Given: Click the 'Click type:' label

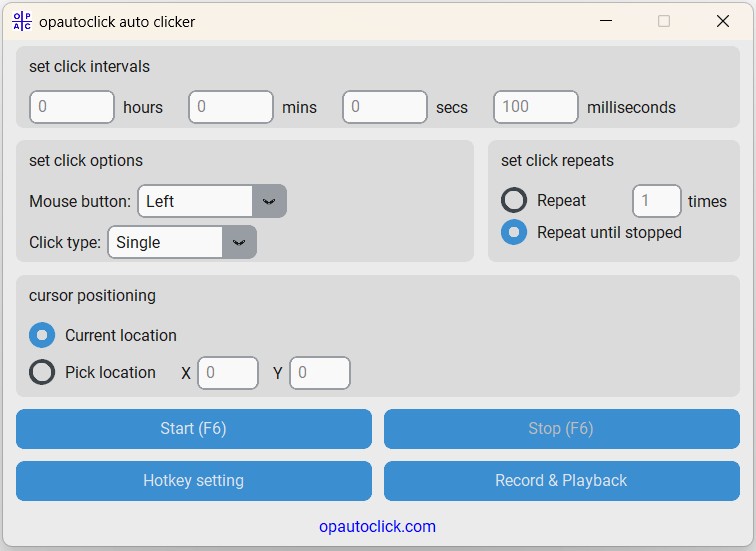Looking at the screenshot, I should point(65,242).
